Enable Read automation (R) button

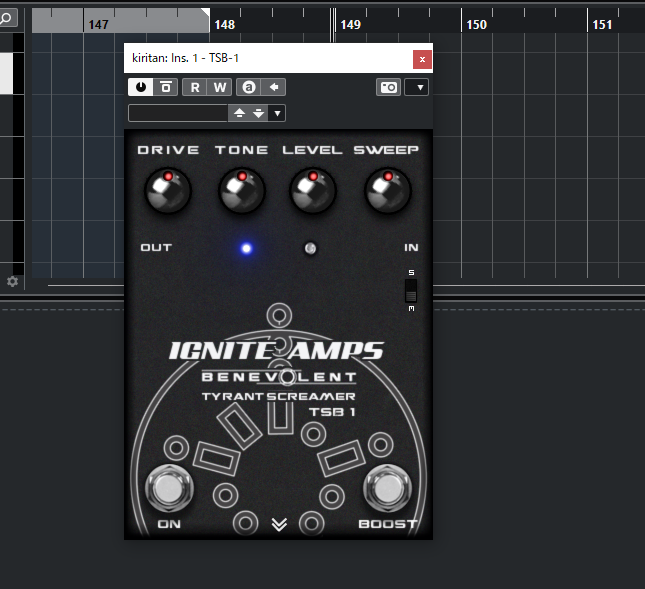(x=195, y=87)
